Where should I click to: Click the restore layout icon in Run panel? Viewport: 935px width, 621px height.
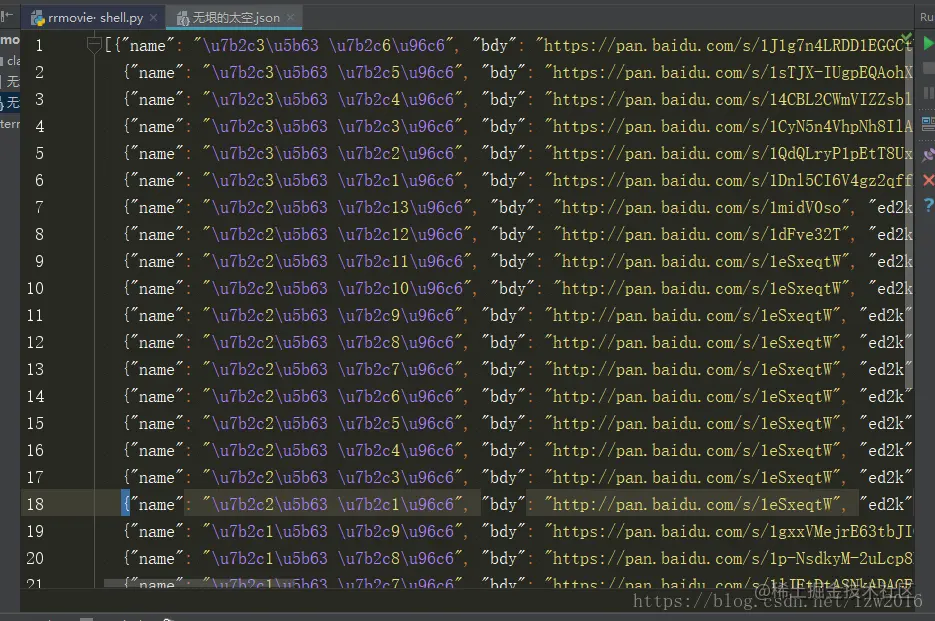tap(928, 124)
